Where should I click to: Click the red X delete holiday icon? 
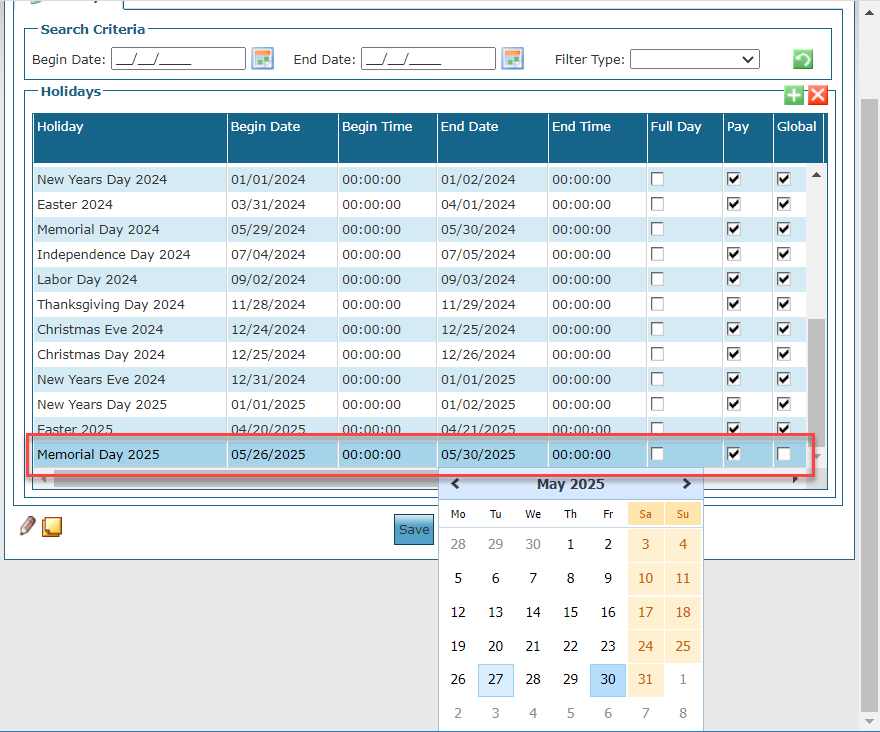[818, 95]
